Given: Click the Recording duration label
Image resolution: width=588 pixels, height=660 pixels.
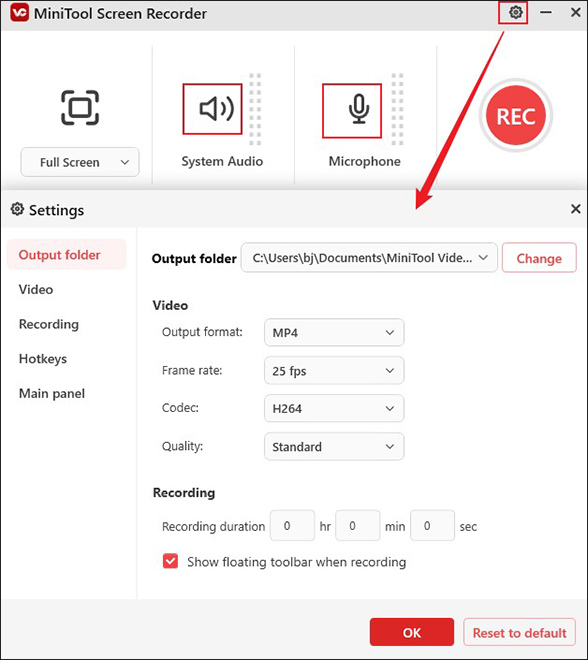Looking at the screenshot, I should pos(213,527).
